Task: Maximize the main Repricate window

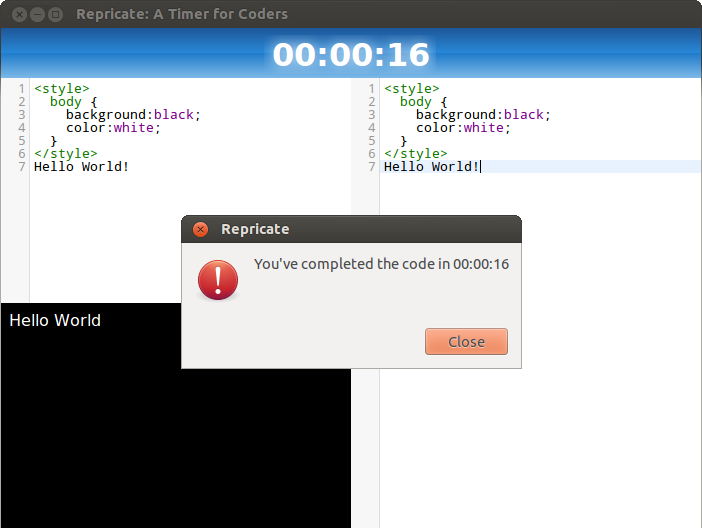Action: click(55, 14)
